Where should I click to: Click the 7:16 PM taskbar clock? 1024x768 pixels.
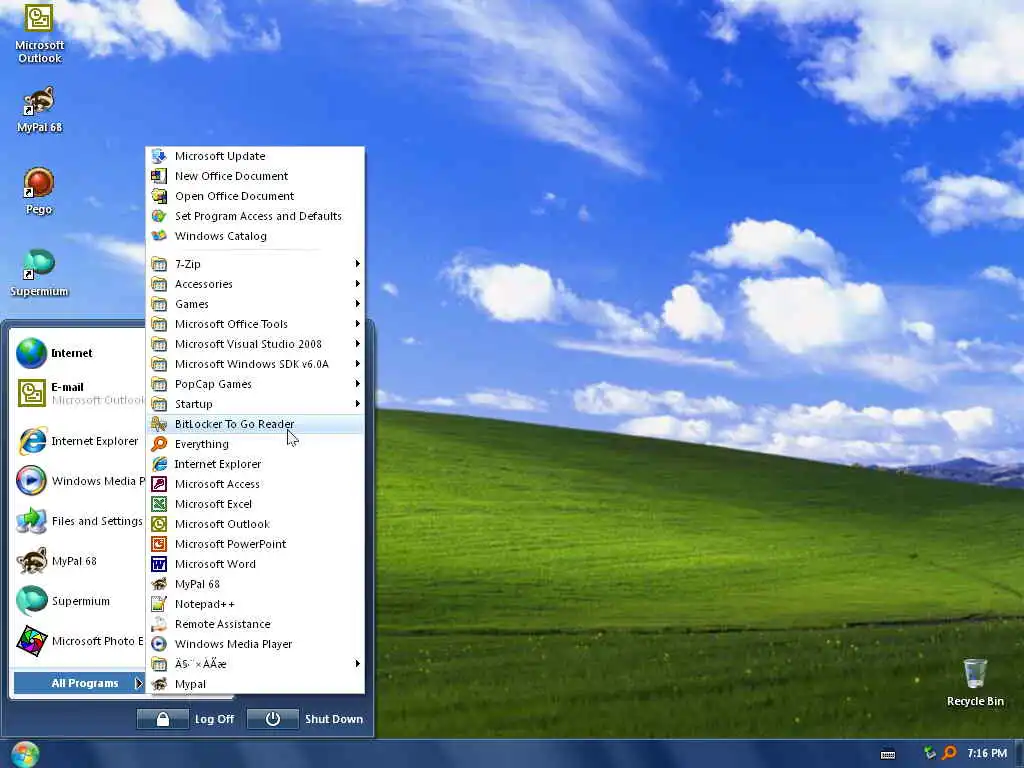(x=987, y=754)
